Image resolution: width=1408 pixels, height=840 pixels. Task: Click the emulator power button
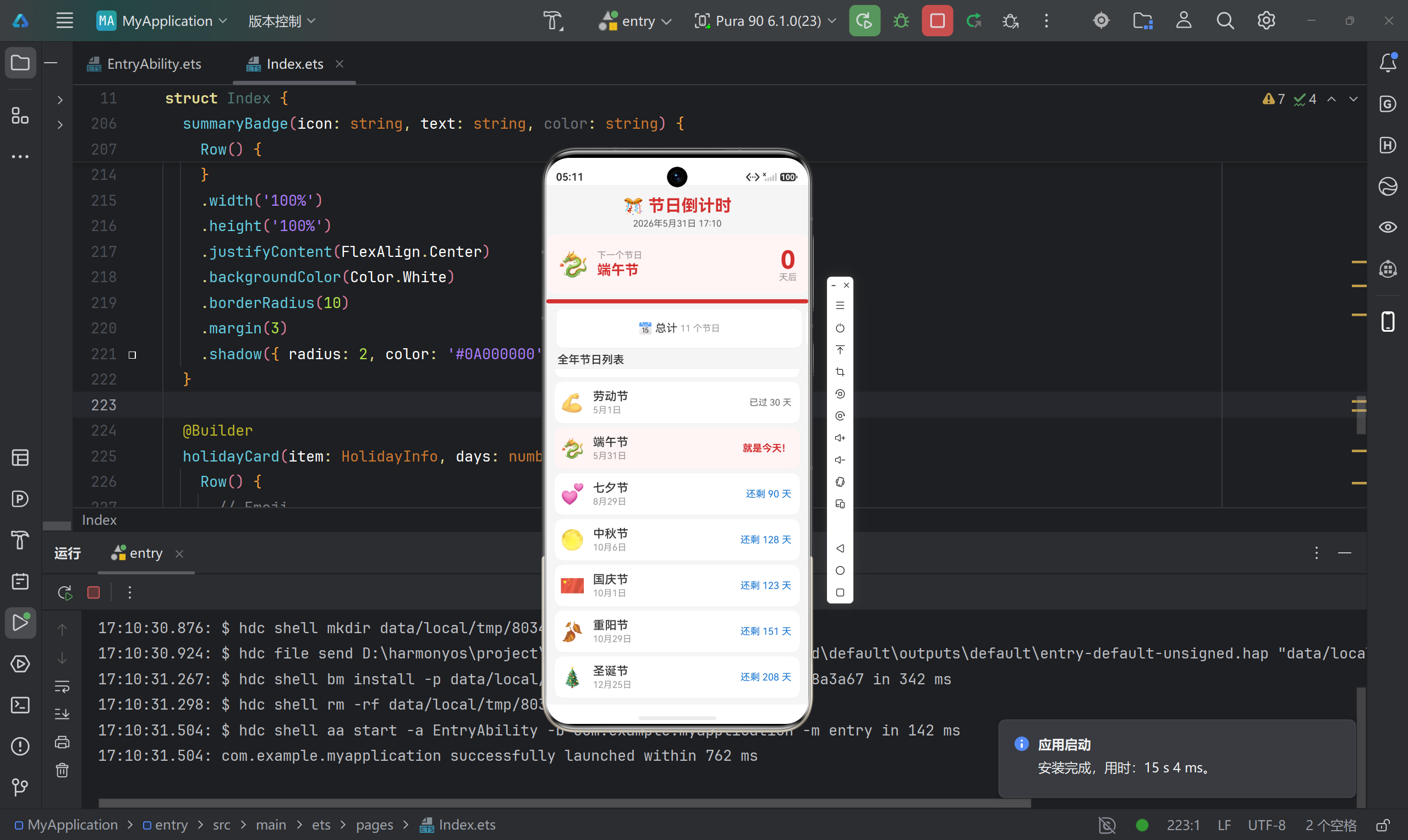[x=840, y=328]
